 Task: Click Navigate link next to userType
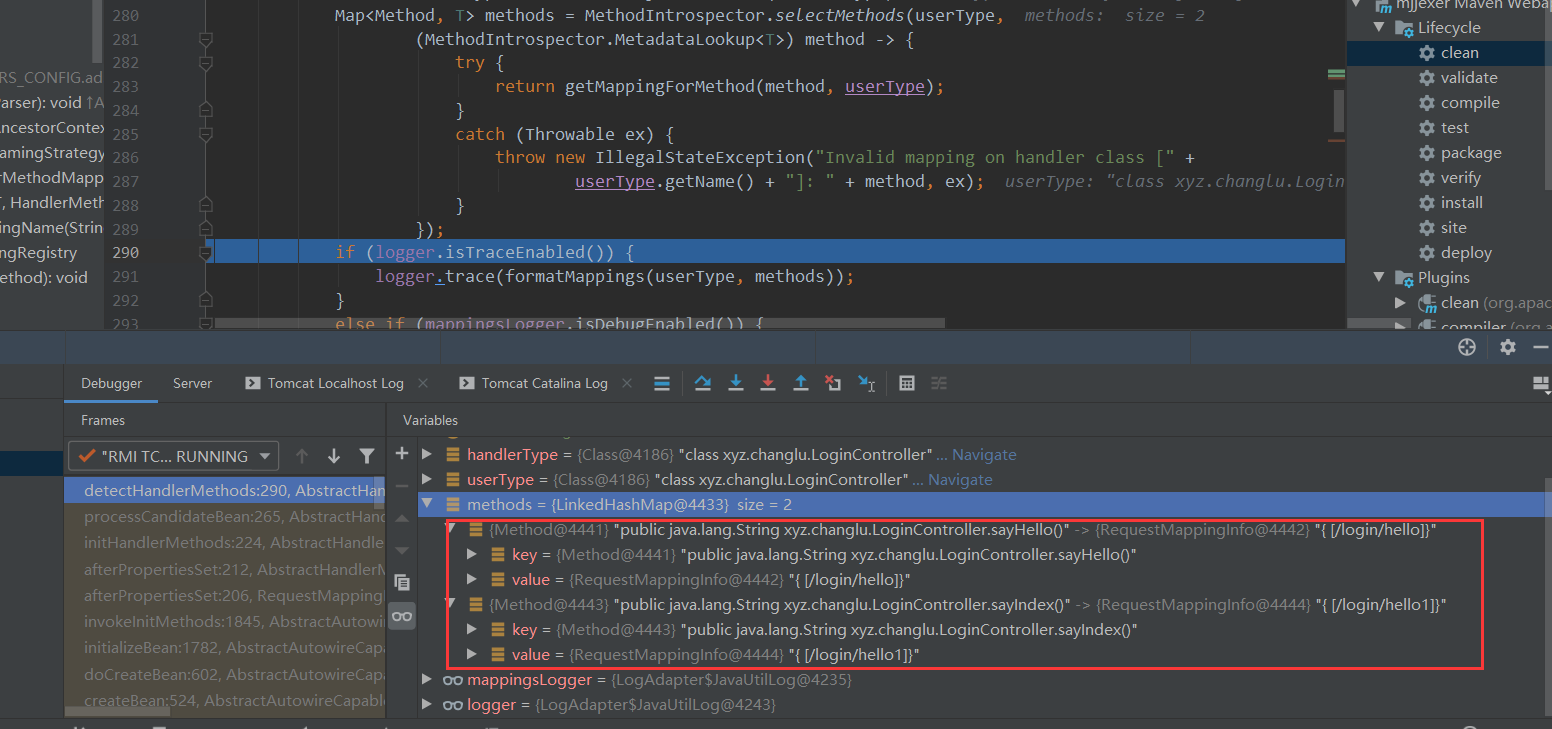(x=960, y=479)
